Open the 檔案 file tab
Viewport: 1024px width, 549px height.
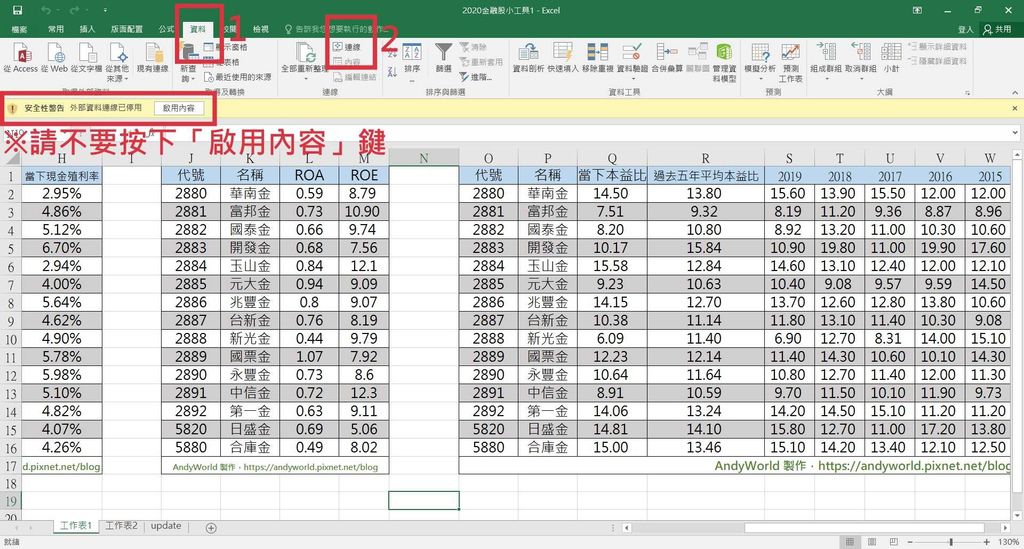point(19,29)
